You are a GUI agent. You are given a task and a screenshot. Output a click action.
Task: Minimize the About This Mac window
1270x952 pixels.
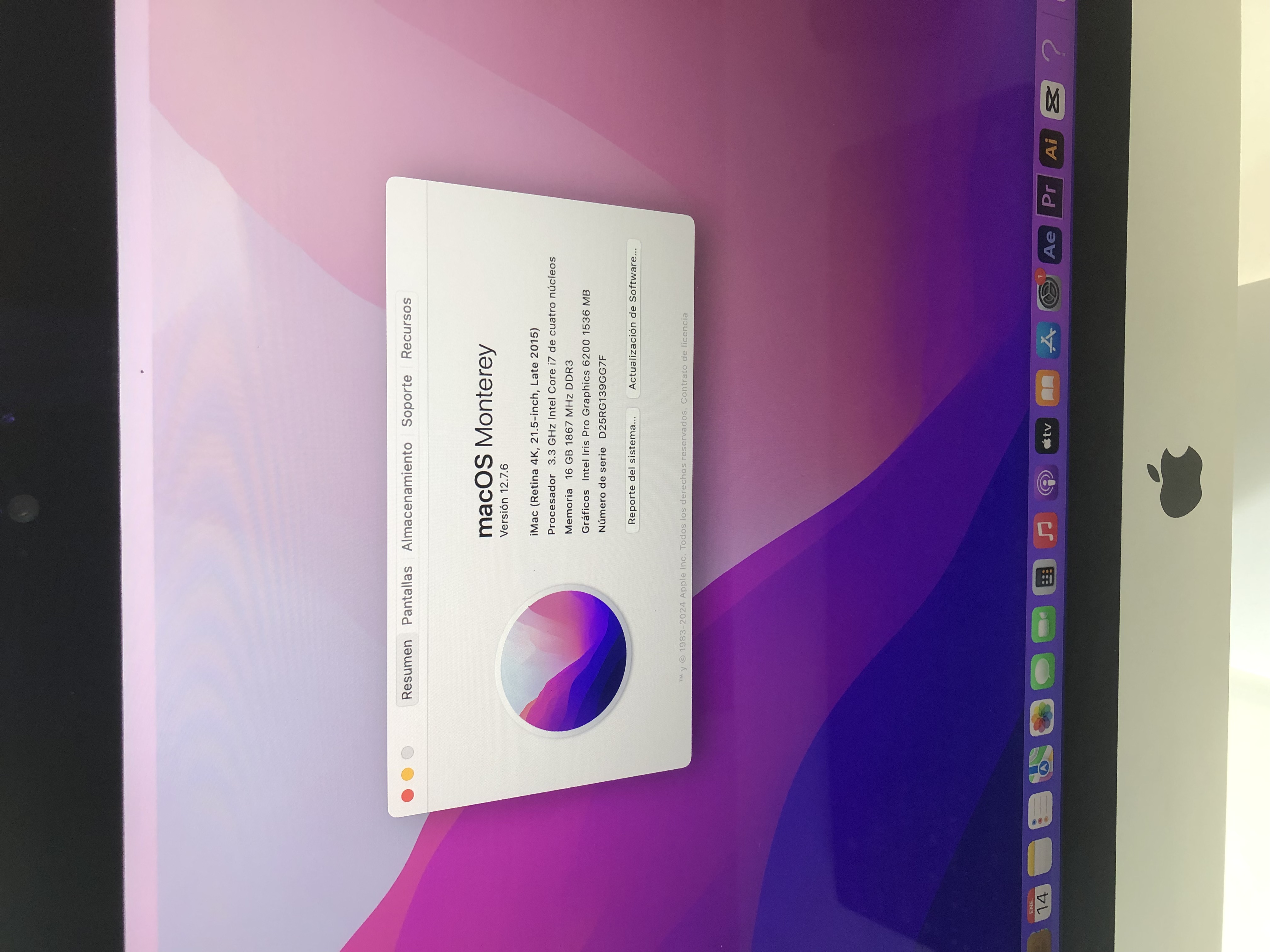[407, 774]
